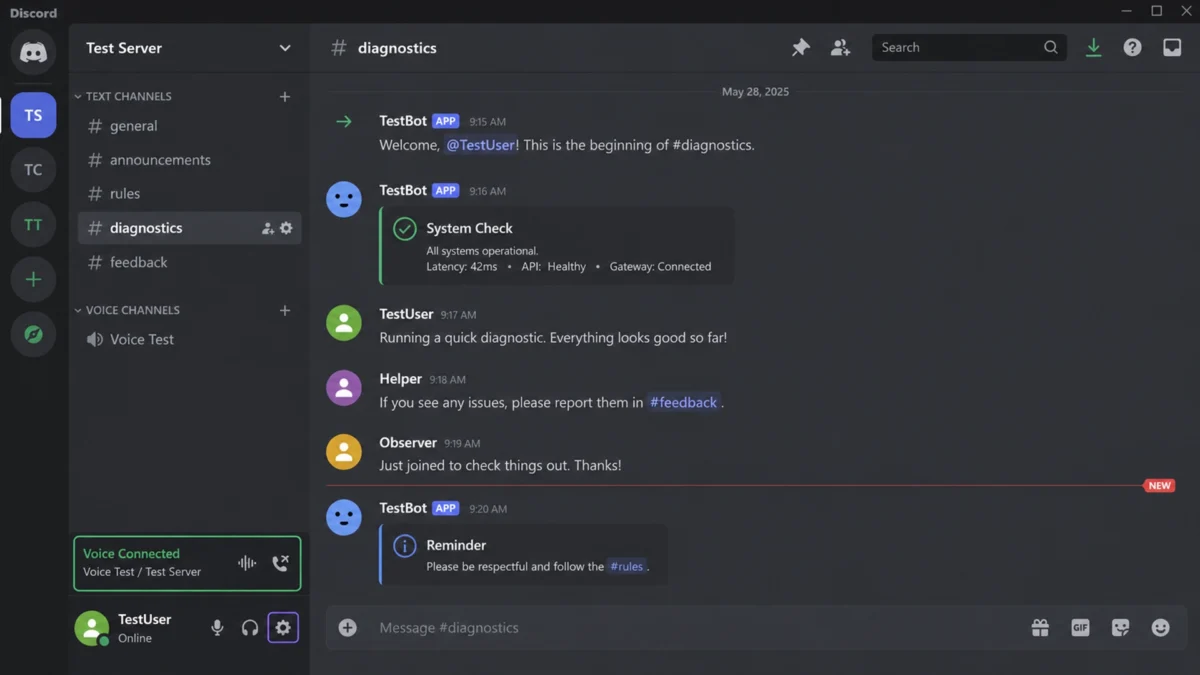
Task: Open the help question mark icon
Action: coord(1132,47)
